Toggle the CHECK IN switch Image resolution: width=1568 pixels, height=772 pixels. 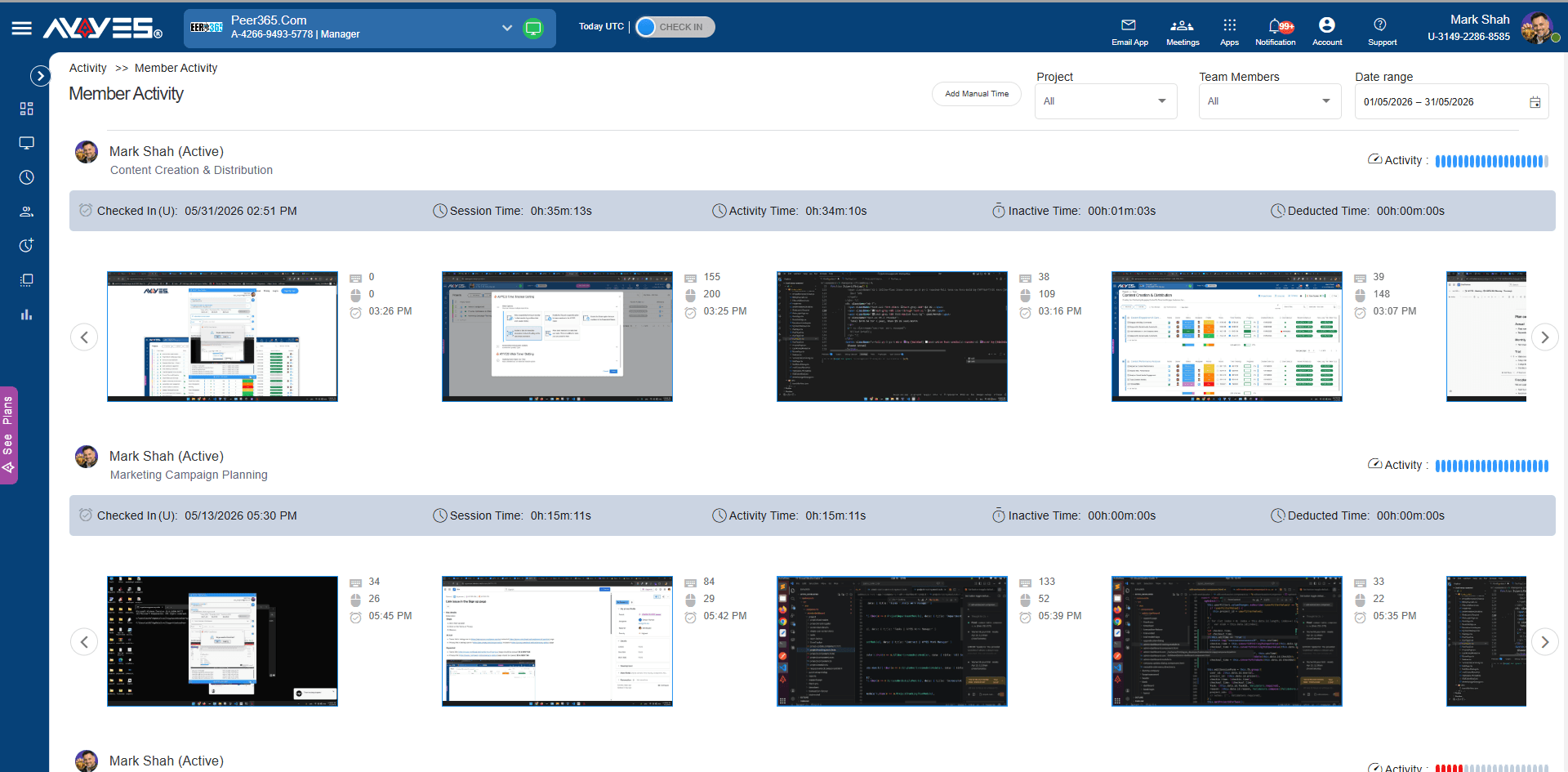pyautogui.click(x=675, y=27)
